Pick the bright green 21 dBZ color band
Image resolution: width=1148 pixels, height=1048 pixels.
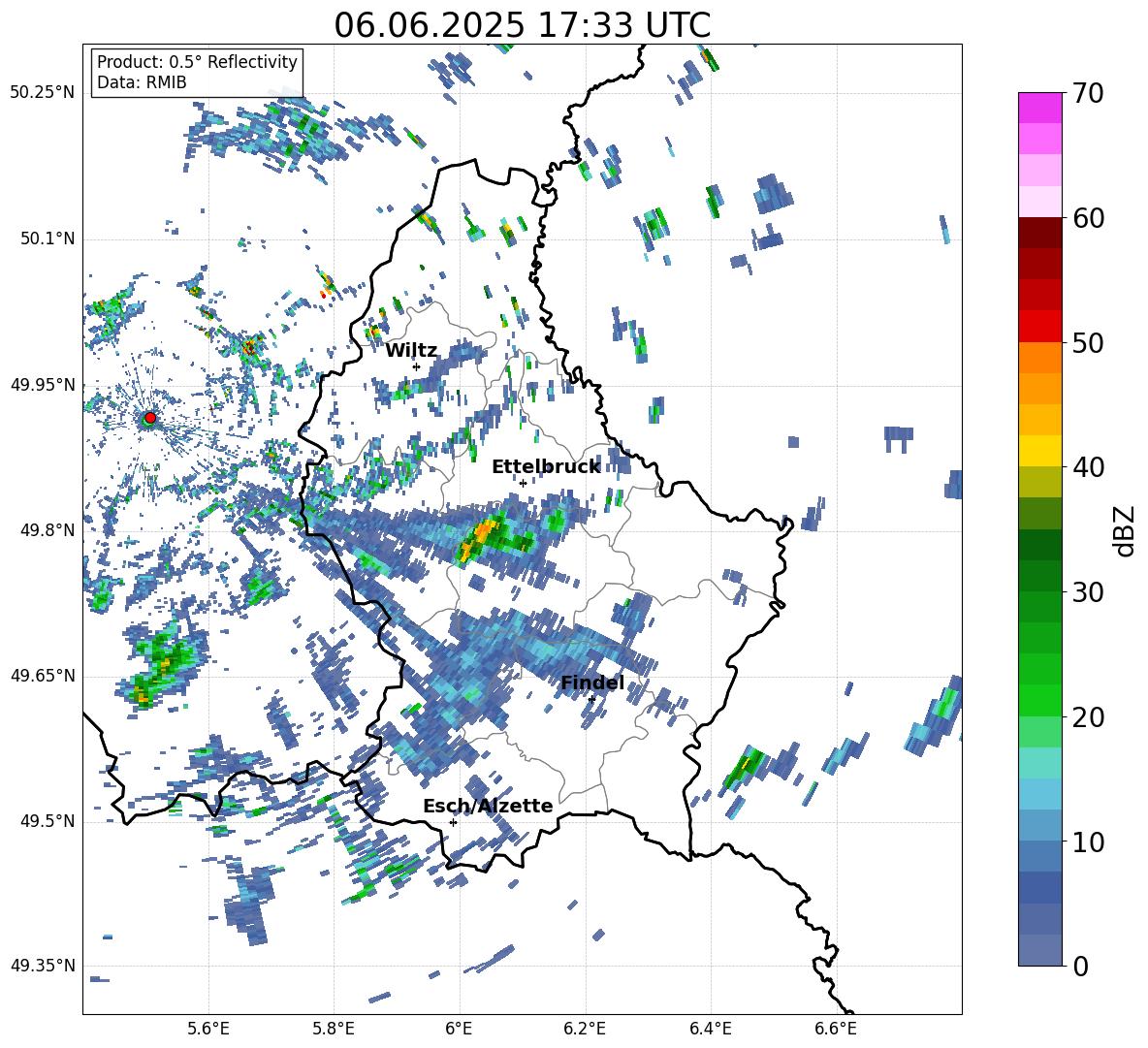[x=1039, y=701]
